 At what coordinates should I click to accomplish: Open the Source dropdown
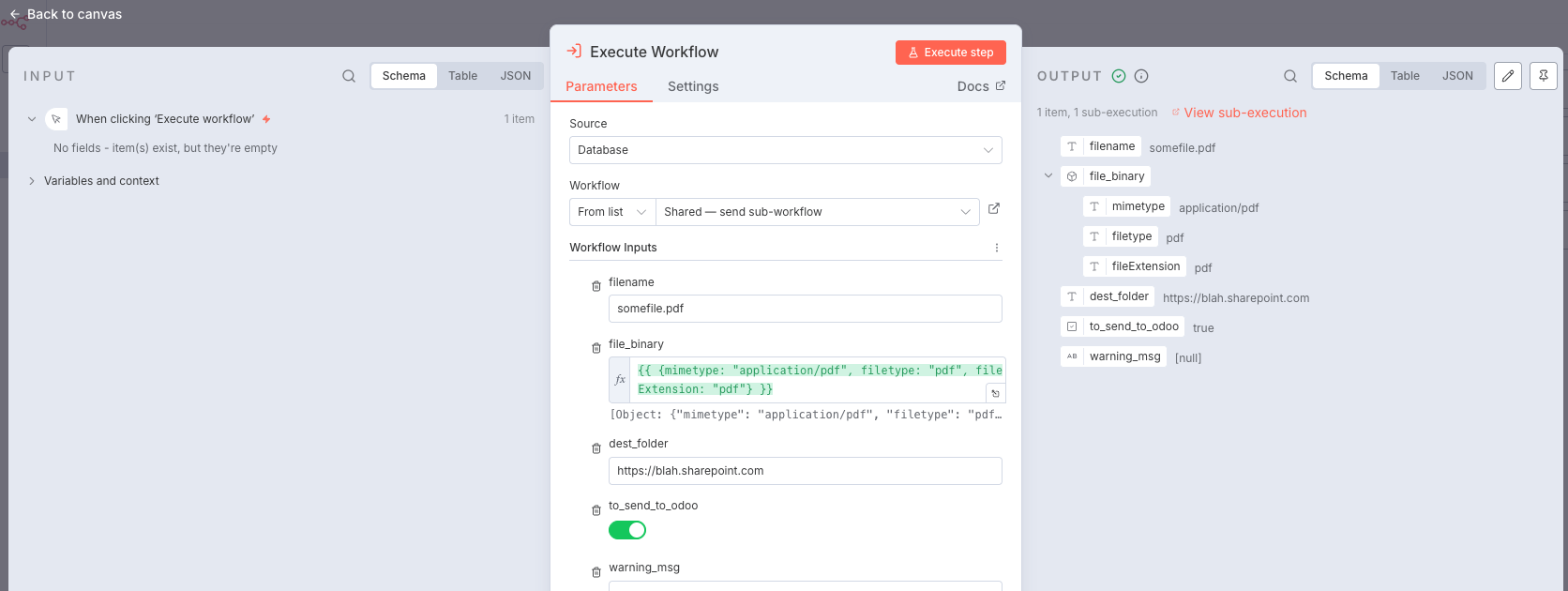(785, 150)
